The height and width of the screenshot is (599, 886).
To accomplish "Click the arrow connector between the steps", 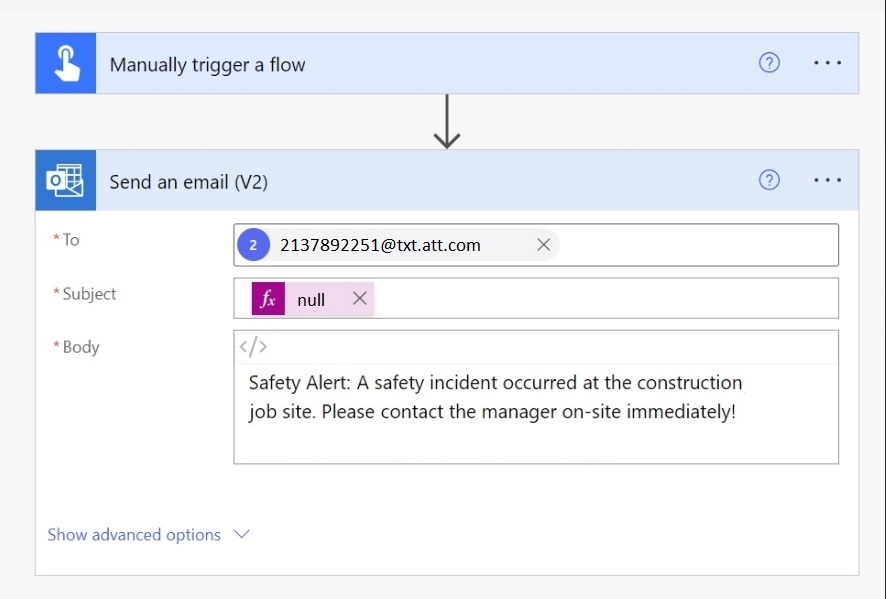I will 447,121.
